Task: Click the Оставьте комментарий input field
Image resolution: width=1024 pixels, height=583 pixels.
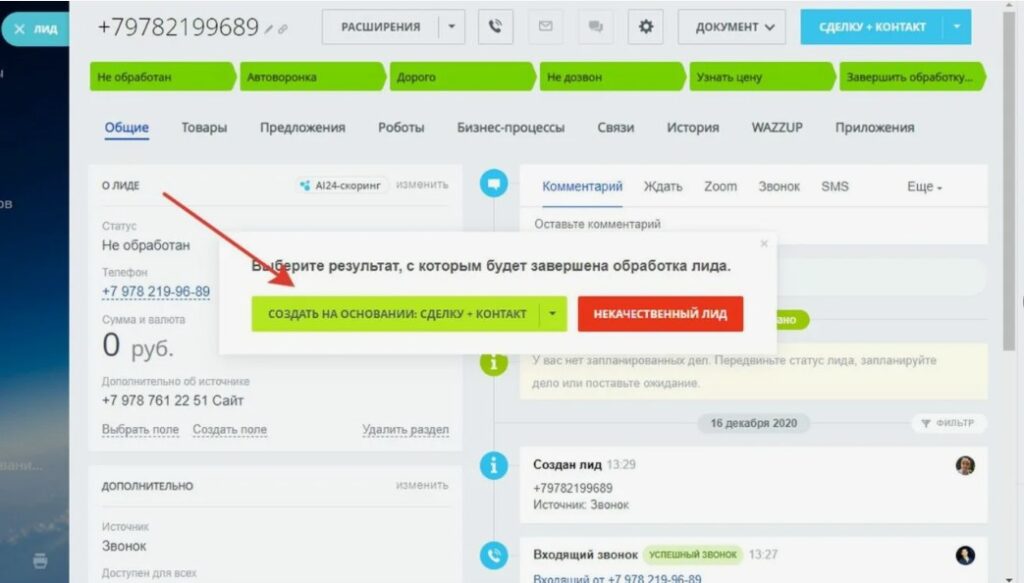Action: (x=754, y=225)
